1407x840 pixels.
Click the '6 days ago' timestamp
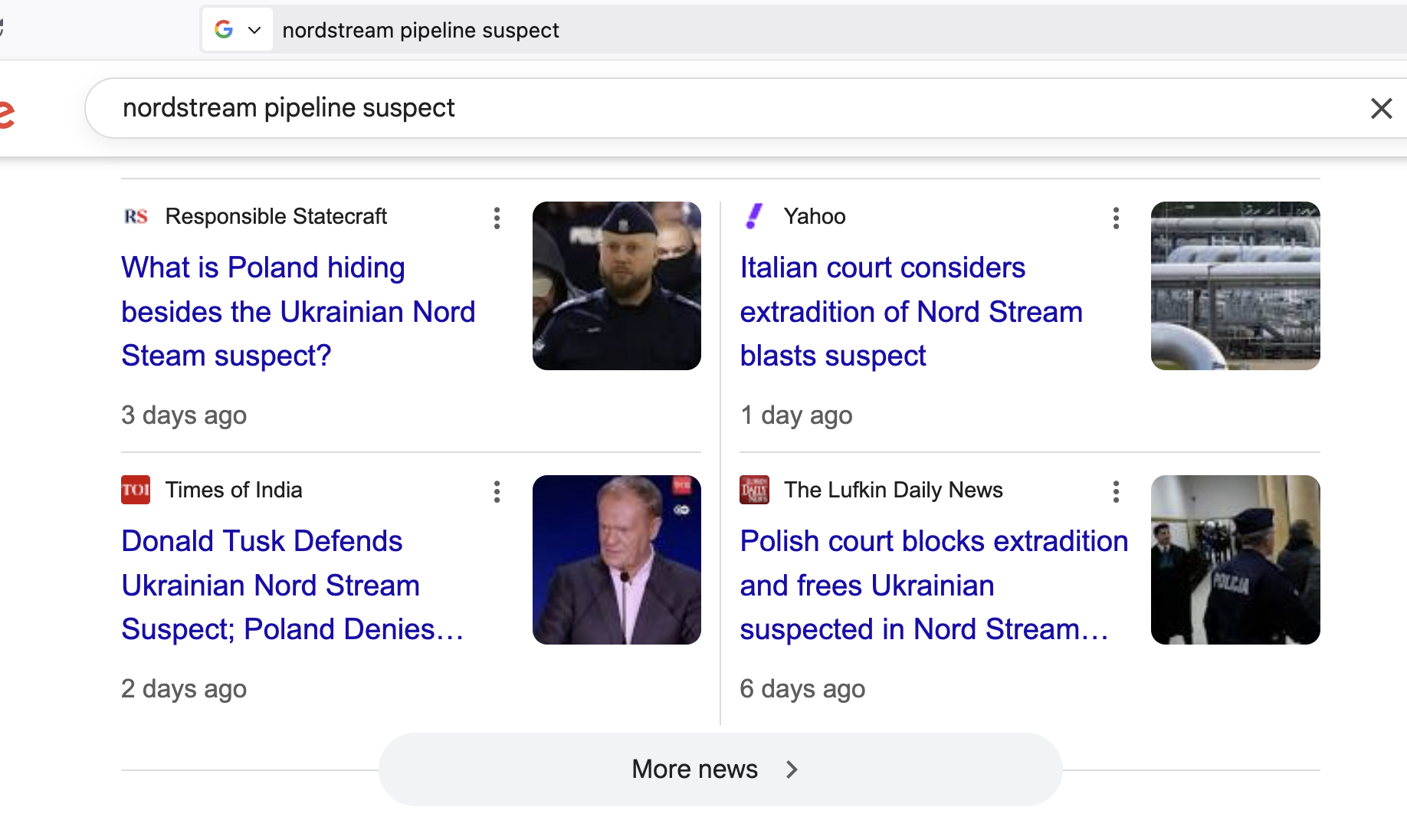[x=802, y=688]
